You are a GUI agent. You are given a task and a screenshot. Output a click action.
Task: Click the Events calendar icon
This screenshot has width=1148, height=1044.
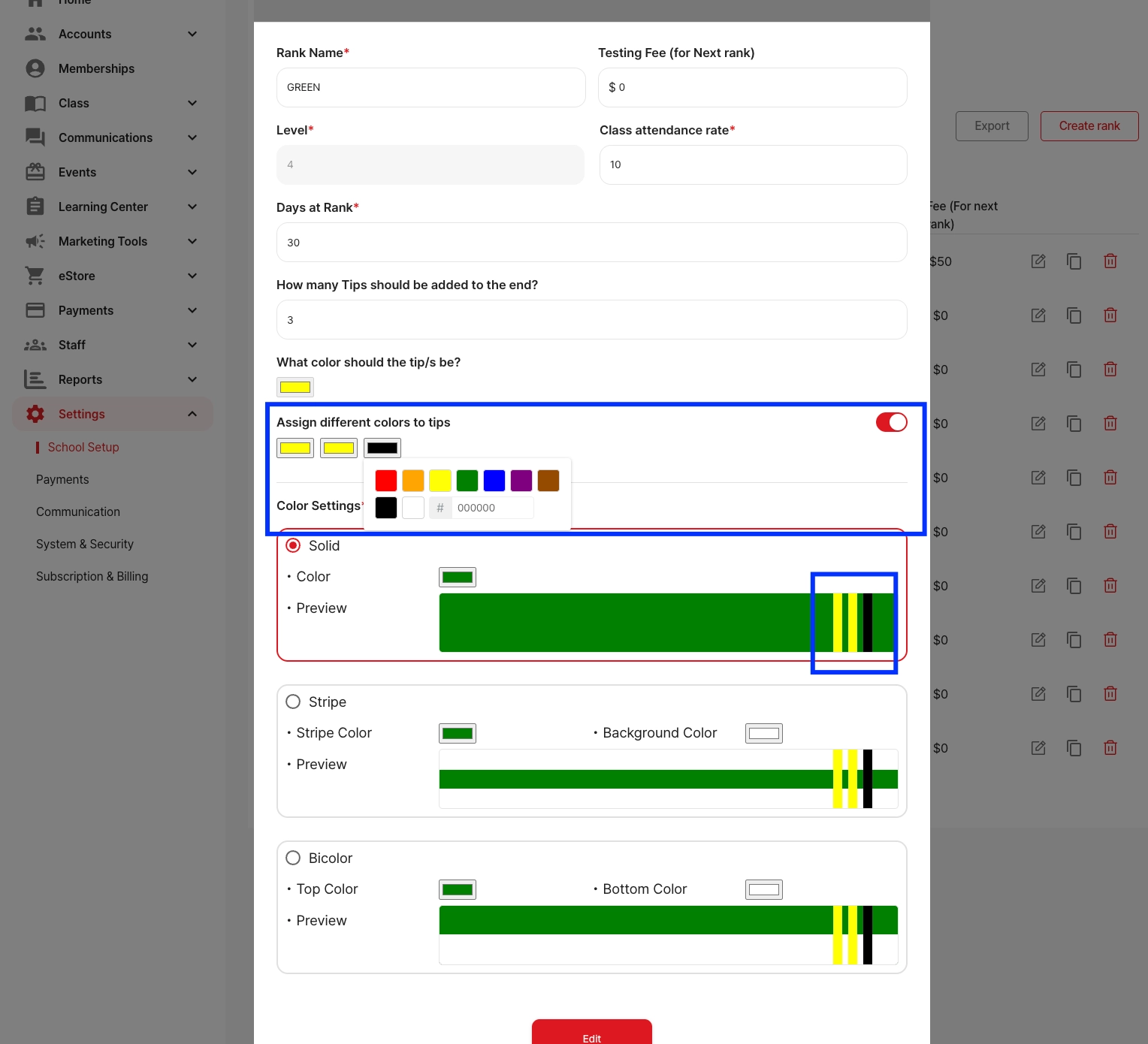coord(35,172)
